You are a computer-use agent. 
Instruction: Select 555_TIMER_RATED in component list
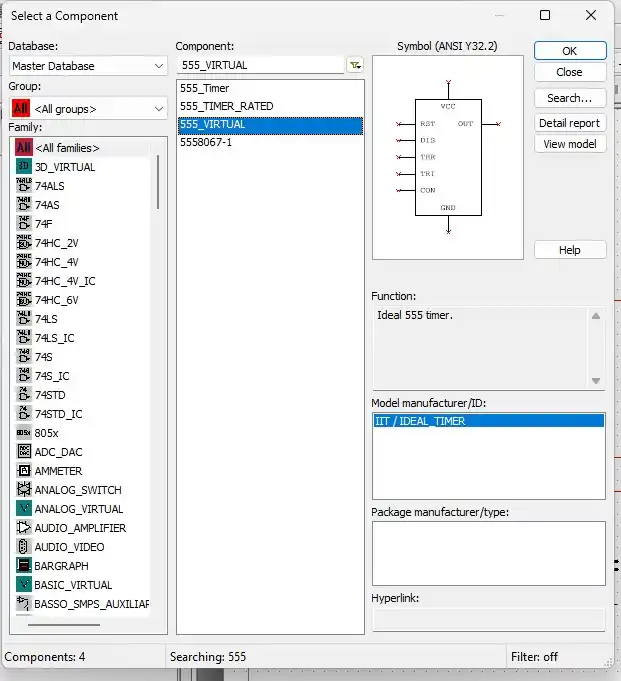[270, 106]
